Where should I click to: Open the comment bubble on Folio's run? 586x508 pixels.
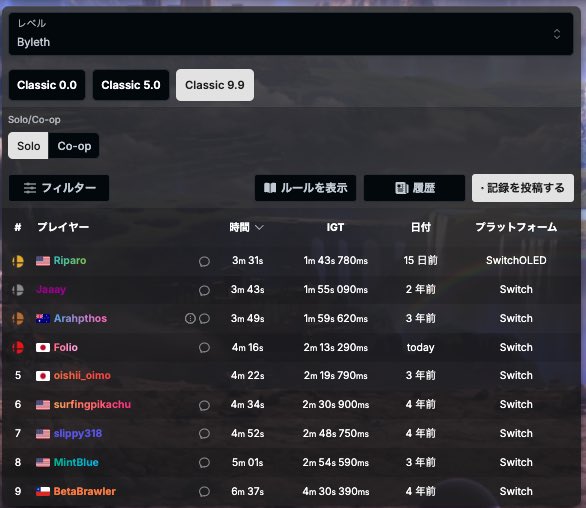click(204, 348)
